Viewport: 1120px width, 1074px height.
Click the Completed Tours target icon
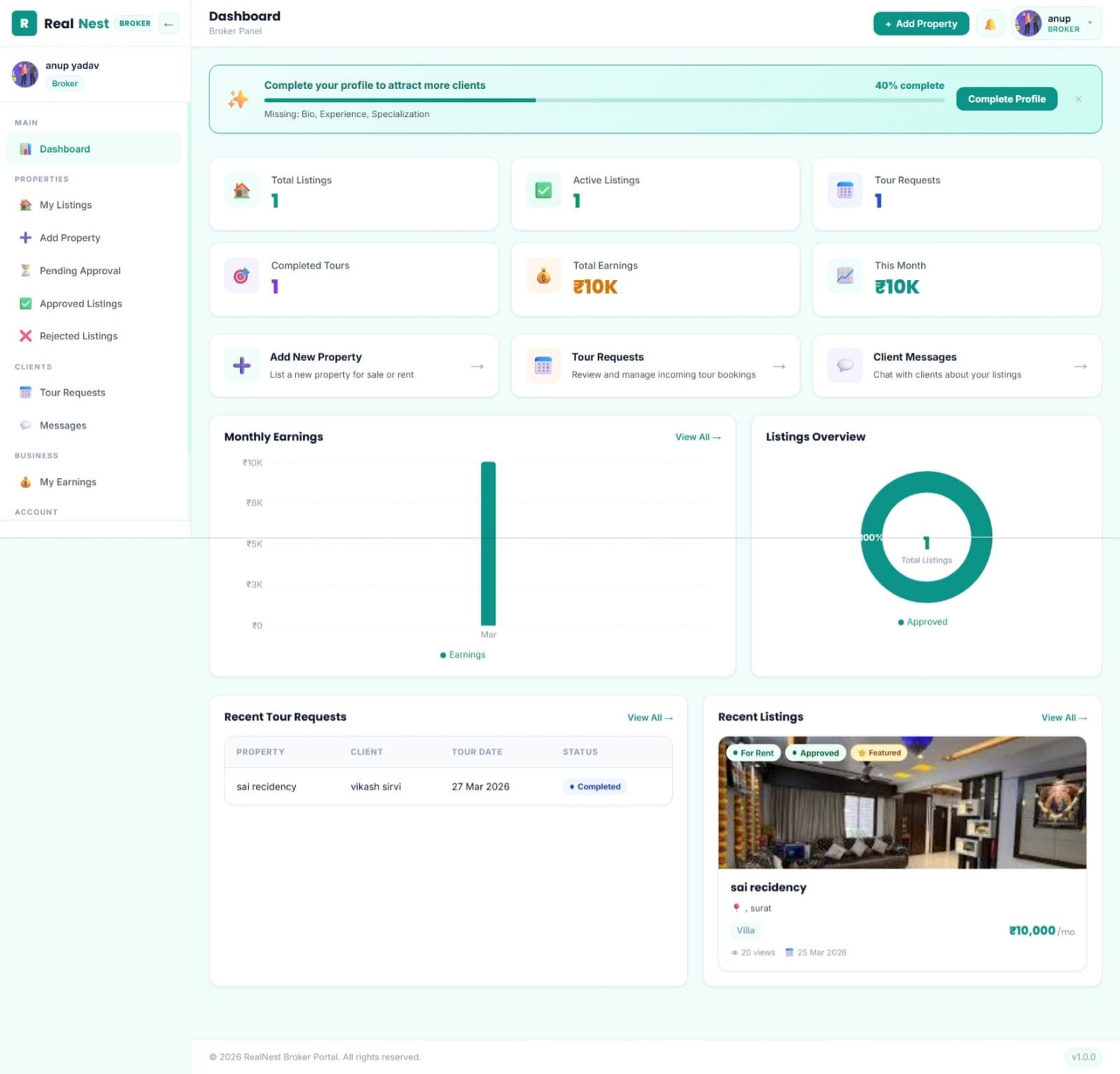tap(241, 276)
